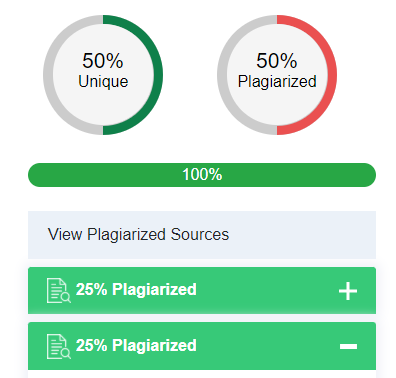Image resolution: width=396 pixels, height=378 pixels.
Task: Click the 50% Unique circular gauge
Action: click(103, 75)
